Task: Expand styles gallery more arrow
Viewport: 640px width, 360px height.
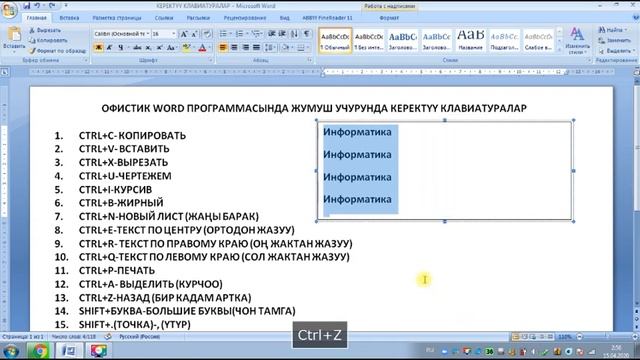Action: point(560,50)
